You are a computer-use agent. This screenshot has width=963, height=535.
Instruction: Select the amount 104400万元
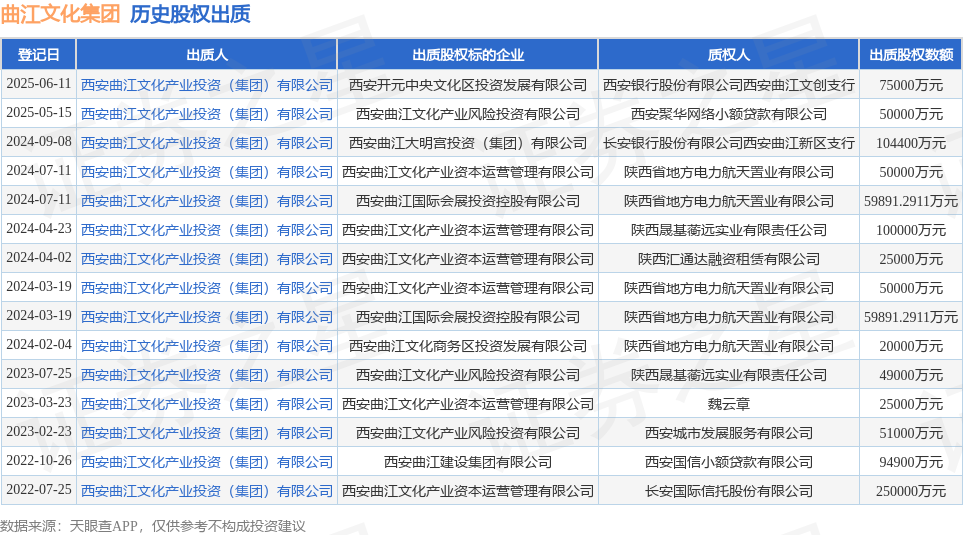pyautogui.click(x=911, y=143)
